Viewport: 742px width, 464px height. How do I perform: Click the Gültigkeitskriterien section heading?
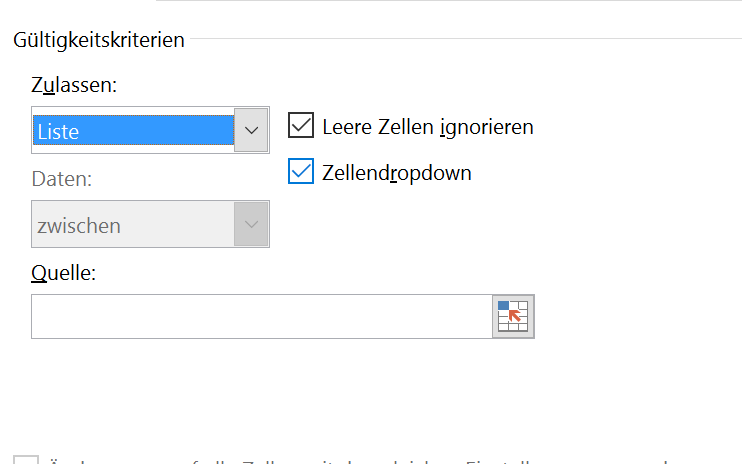pyautogui.click(x=99, y=40)
